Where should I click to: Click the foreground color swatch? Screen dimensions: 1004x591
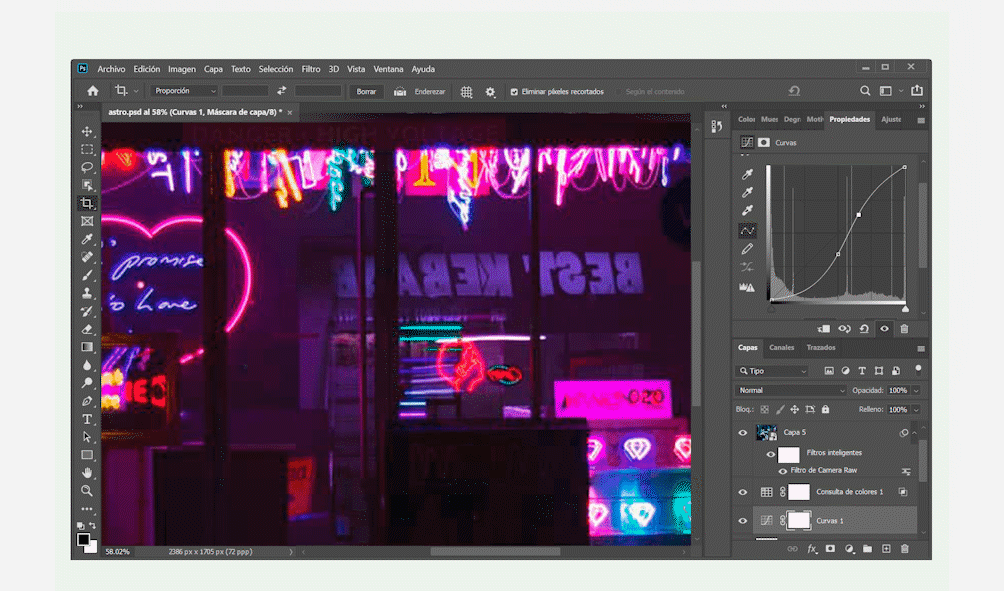tap(83, 540)
